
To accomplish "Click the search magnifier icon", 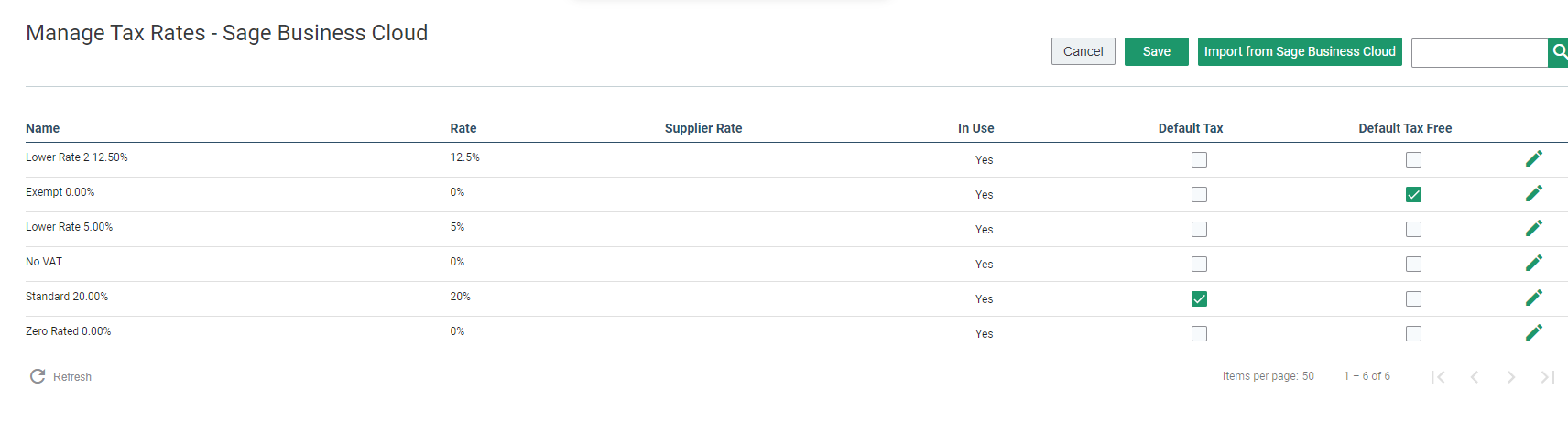I will (x=1559, y=52).
